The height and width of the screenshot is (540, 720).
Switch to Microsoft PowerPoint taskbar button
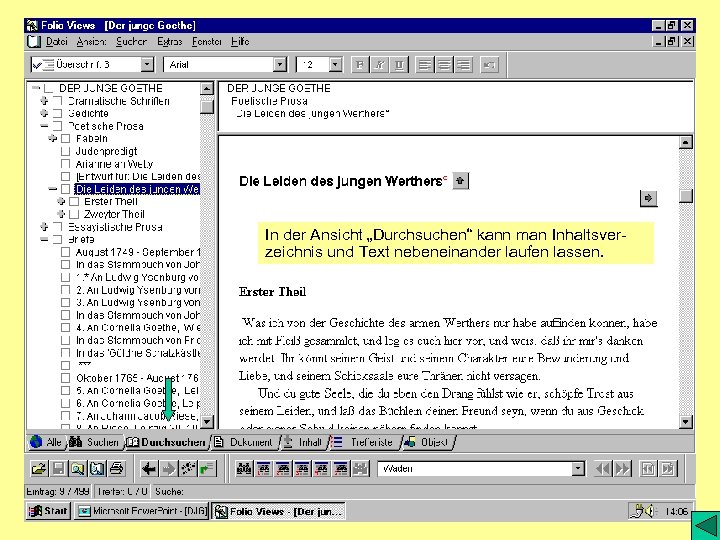142,511
